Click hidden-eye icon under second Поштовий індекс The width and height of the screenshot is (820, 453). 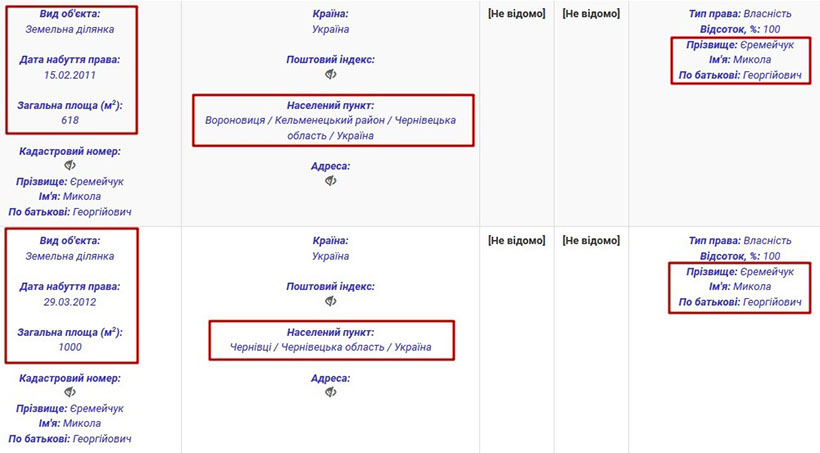pyautogui.click(x=330, y=301)
